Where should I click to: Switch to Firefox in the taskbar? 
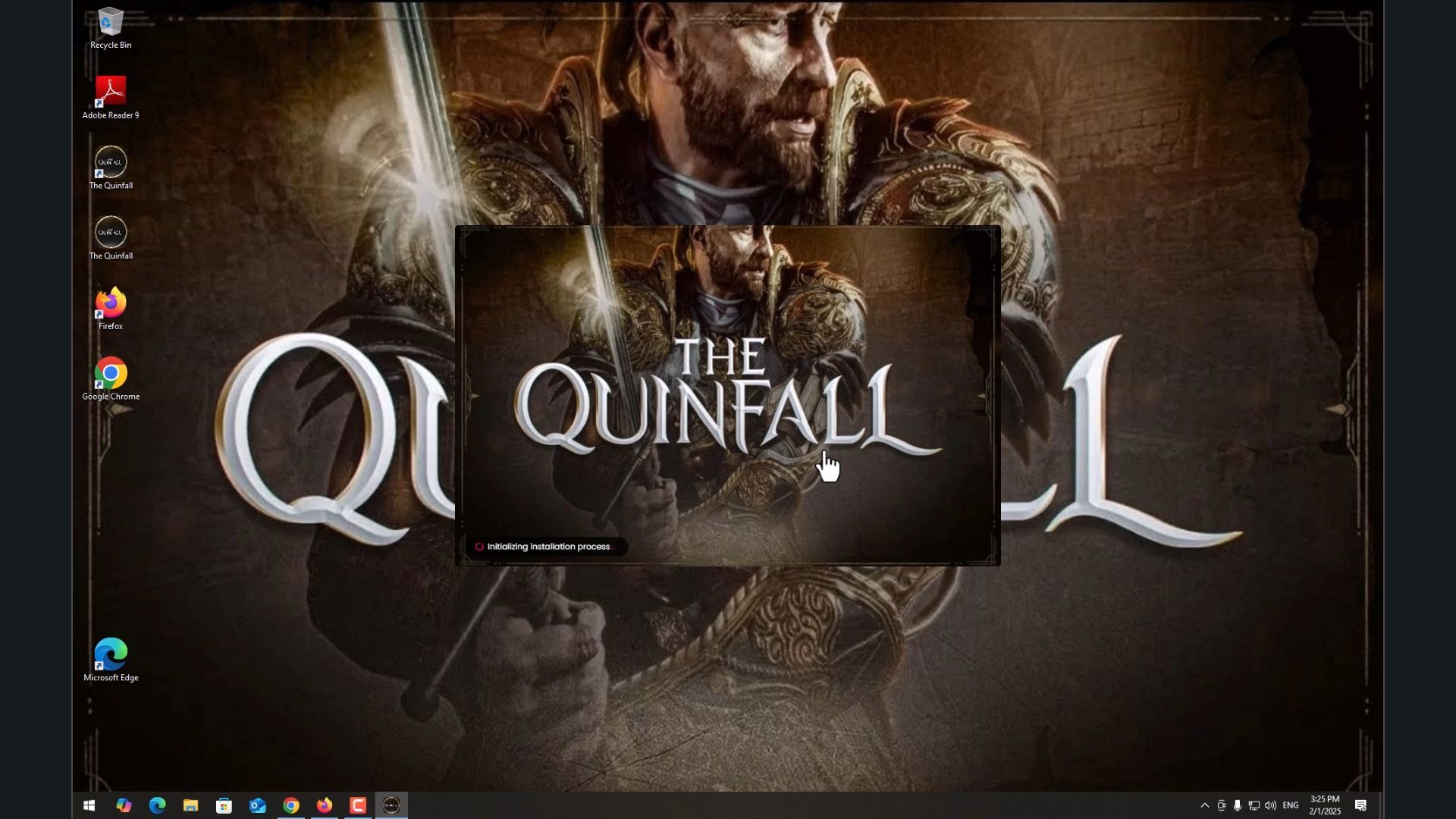click(325, 805)
